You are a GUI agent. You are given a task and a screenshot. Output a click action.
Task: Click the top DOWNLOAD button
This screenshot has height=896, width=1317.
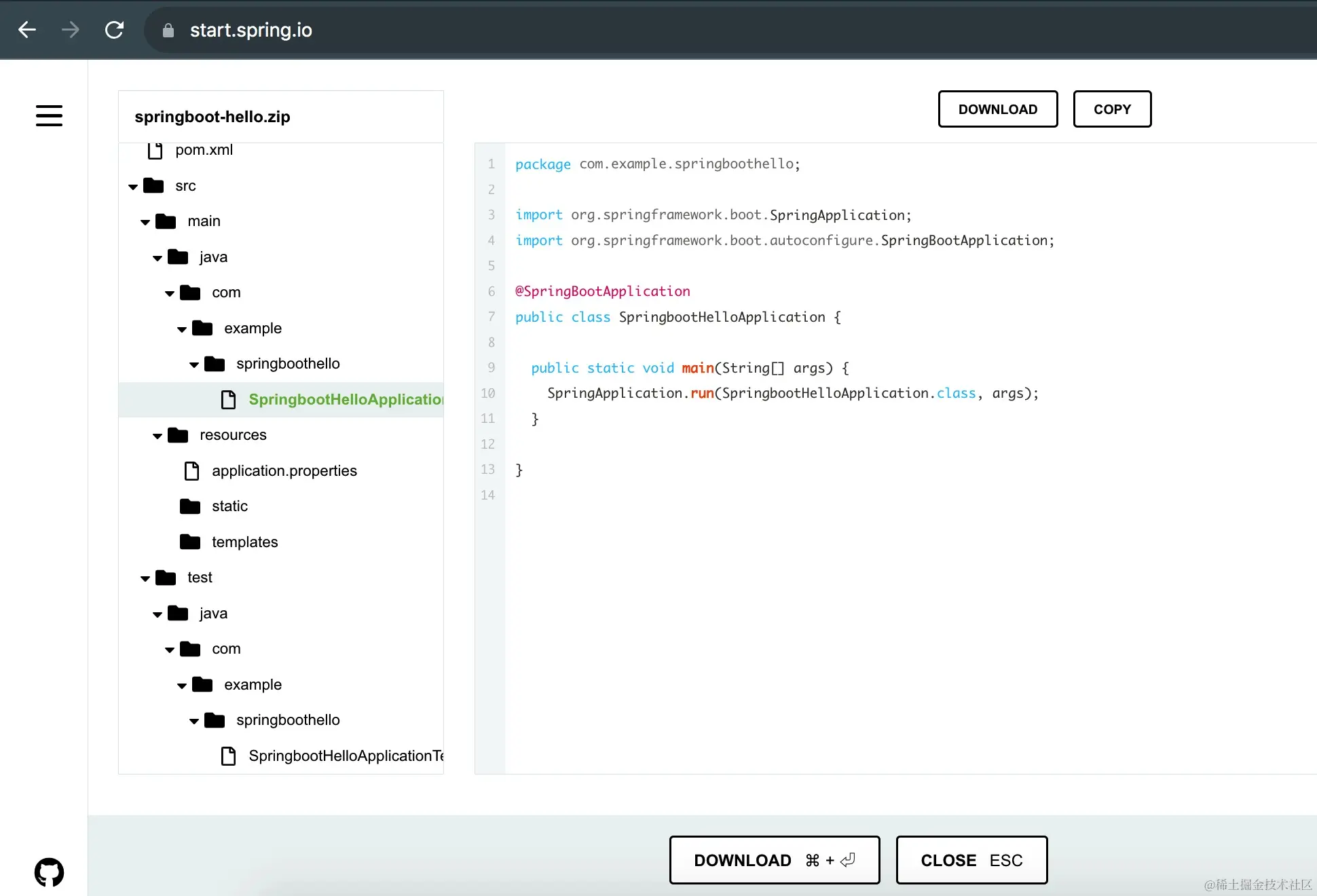[998, 109]
